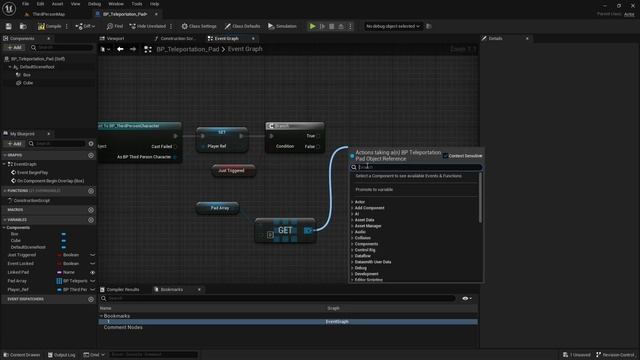The width and height of the screenshot is (640, 360).
Task: Click the Save blueprint icon
Action: point(9,26)
